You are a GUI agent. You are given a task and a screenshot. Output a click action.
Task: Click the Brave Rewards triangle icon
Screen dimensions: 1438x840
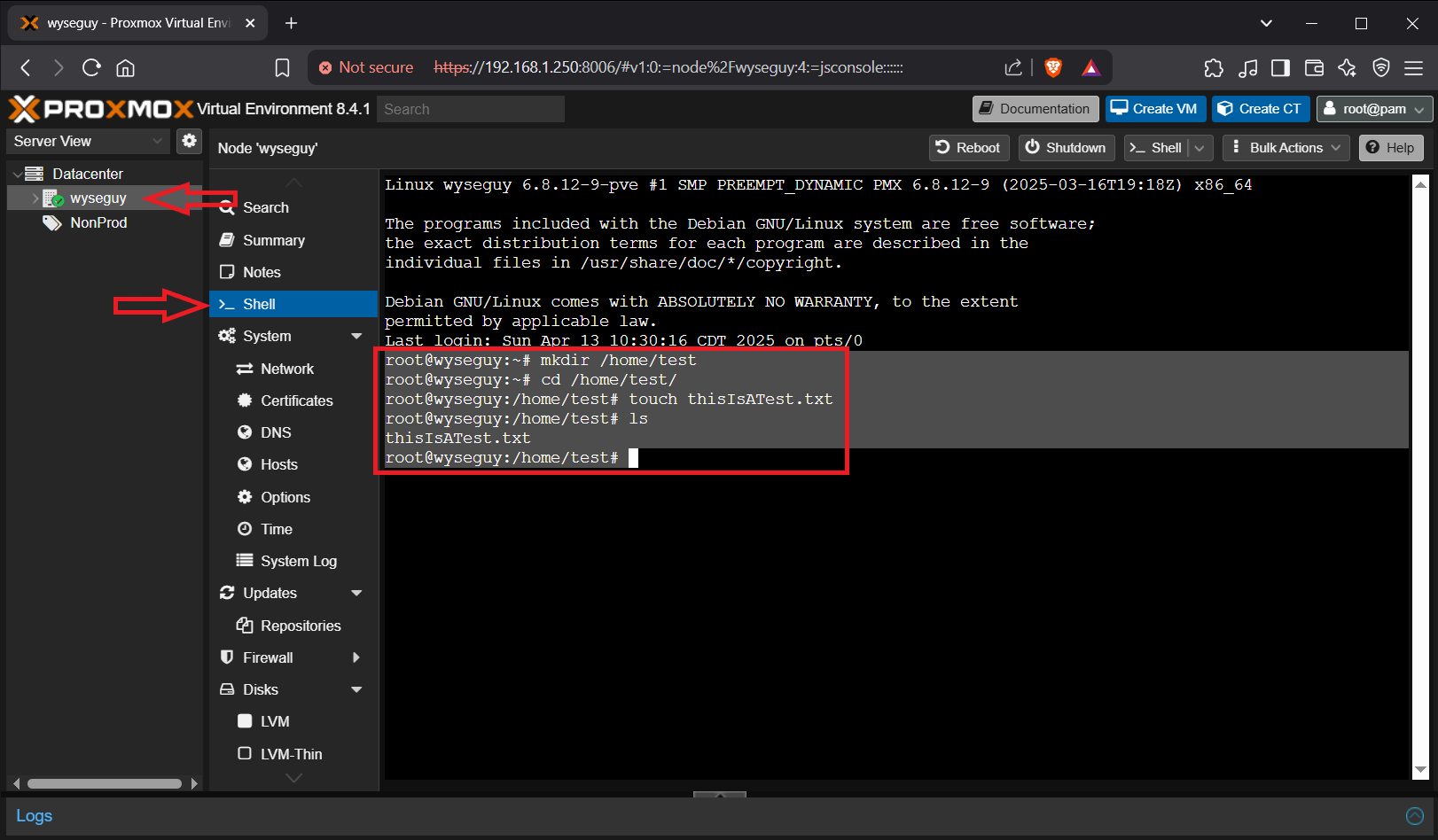[x=1091, y=67]
